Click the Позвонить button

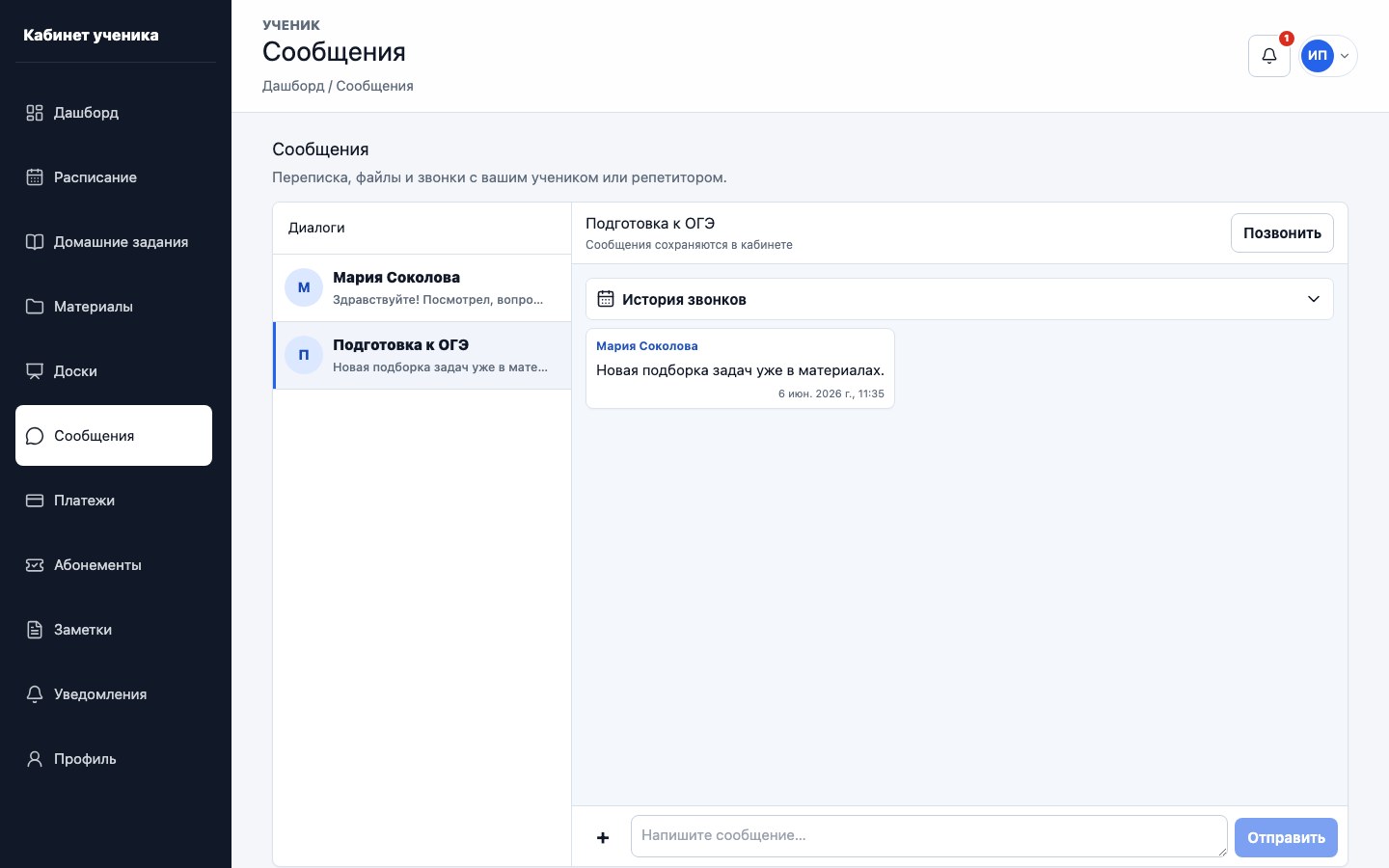(x=1282, y=233)
